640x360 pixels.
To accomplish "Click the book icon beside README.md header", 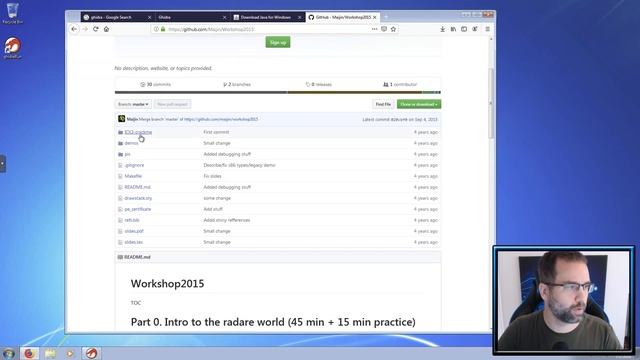I will [120, 257].
